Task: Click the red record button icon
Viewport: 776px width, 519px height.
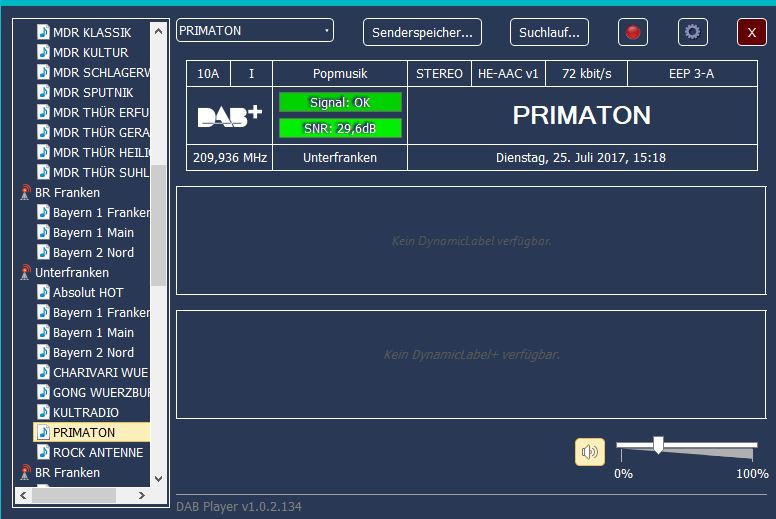Action: coord(632,32)
